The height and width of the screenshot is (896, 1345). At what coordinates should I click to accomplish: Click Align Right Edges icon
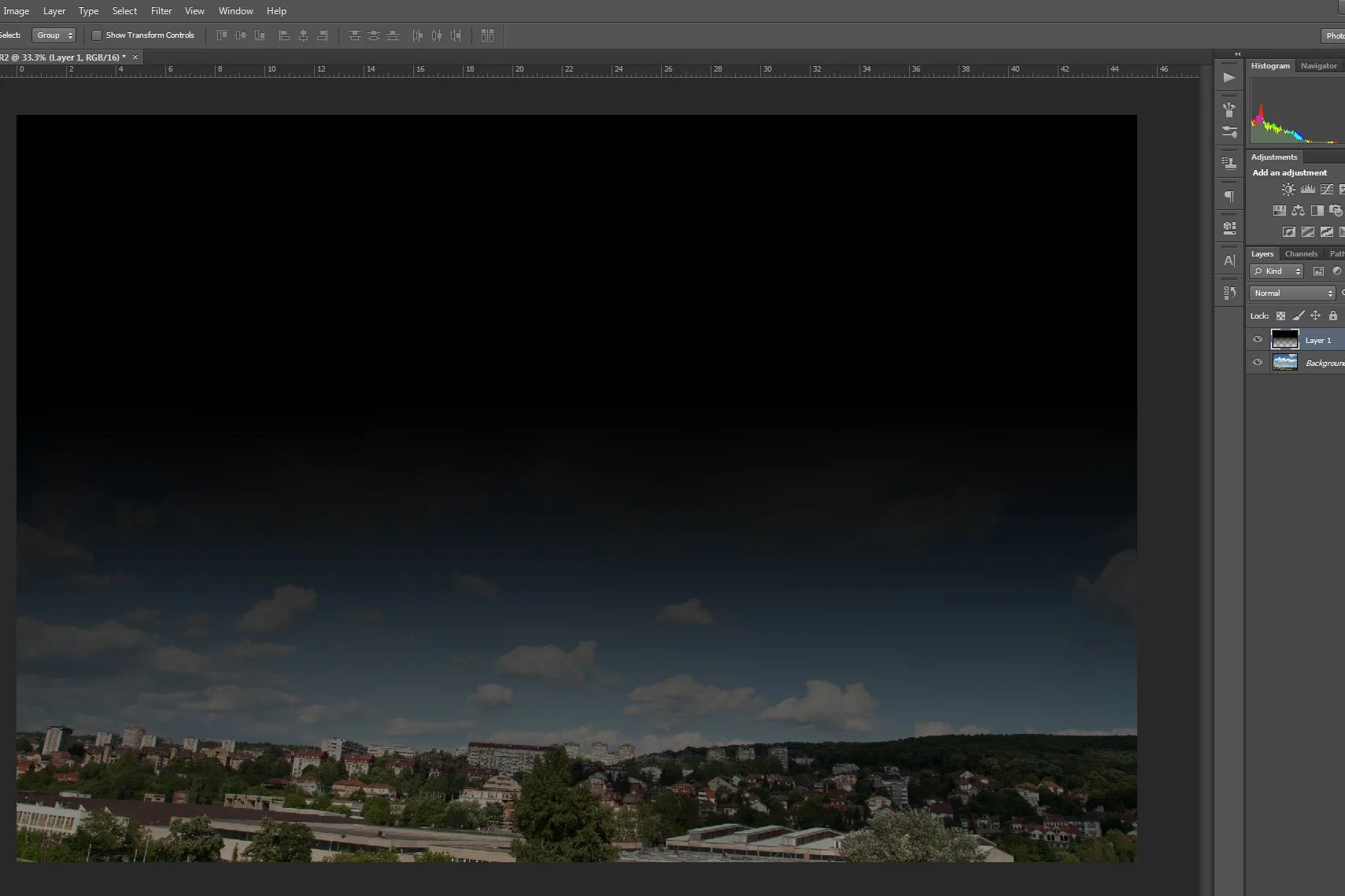[x=322, y=35]
